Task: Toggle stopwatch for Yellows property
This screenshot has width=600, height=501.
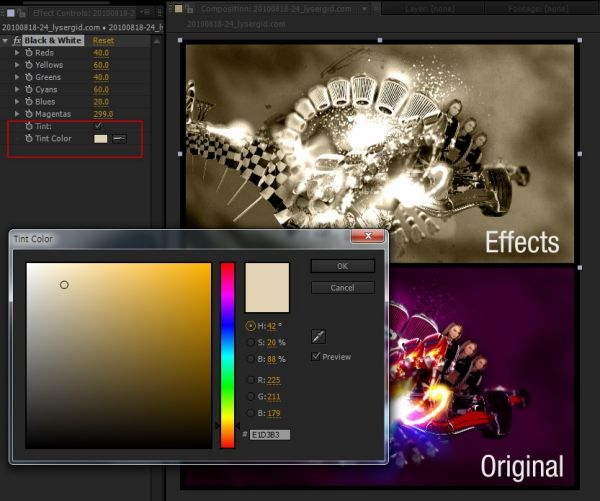Action: tap(29, 65)
